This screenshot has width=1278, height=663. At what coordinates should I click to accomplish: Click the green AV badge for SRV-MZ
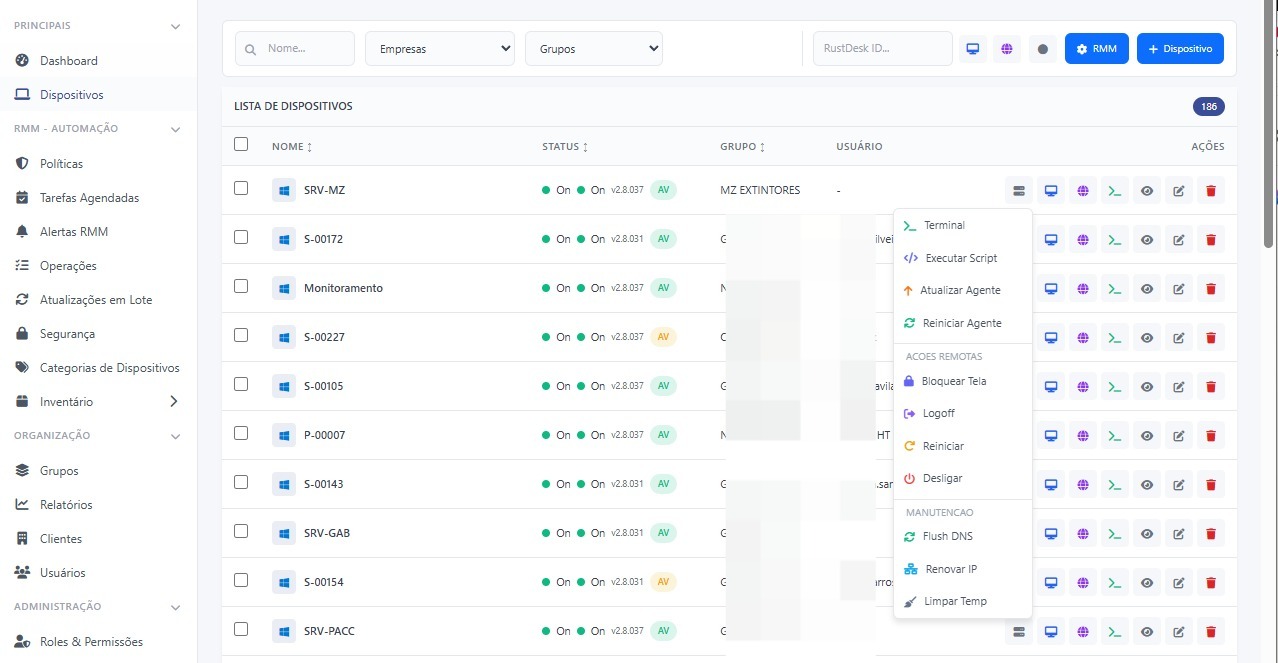663,190
